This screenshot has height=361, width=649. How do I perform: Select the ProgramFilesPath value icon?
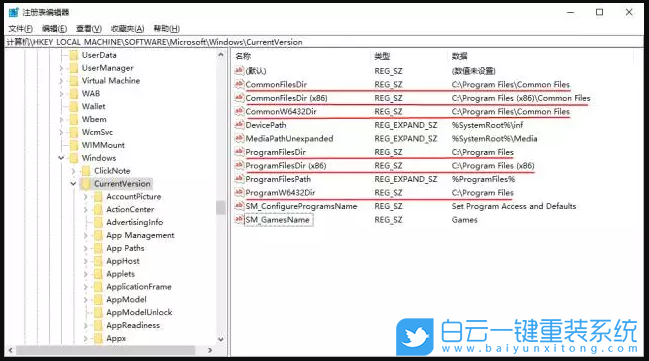pos(239,179)
